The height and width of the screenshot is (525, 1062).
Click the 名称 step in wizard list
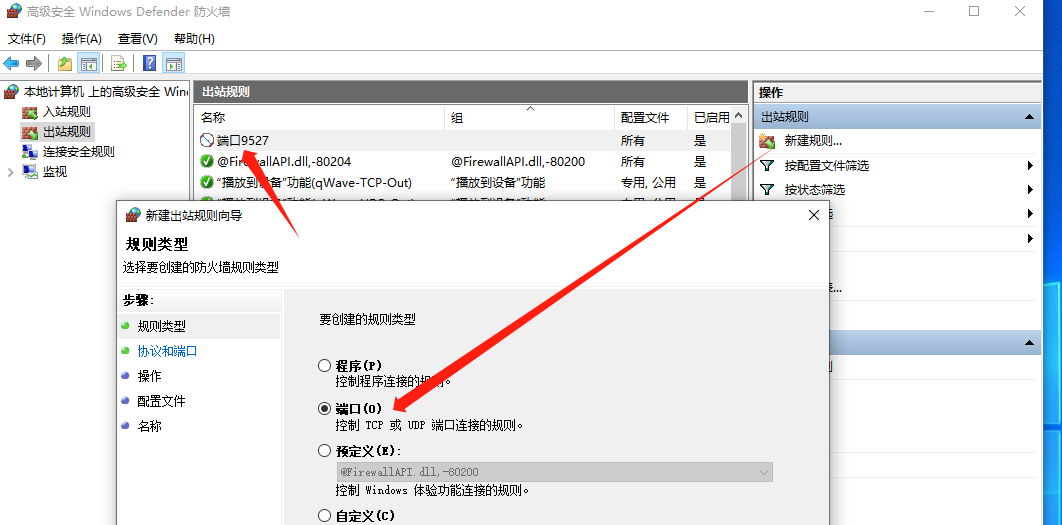[x=150, y=426]
